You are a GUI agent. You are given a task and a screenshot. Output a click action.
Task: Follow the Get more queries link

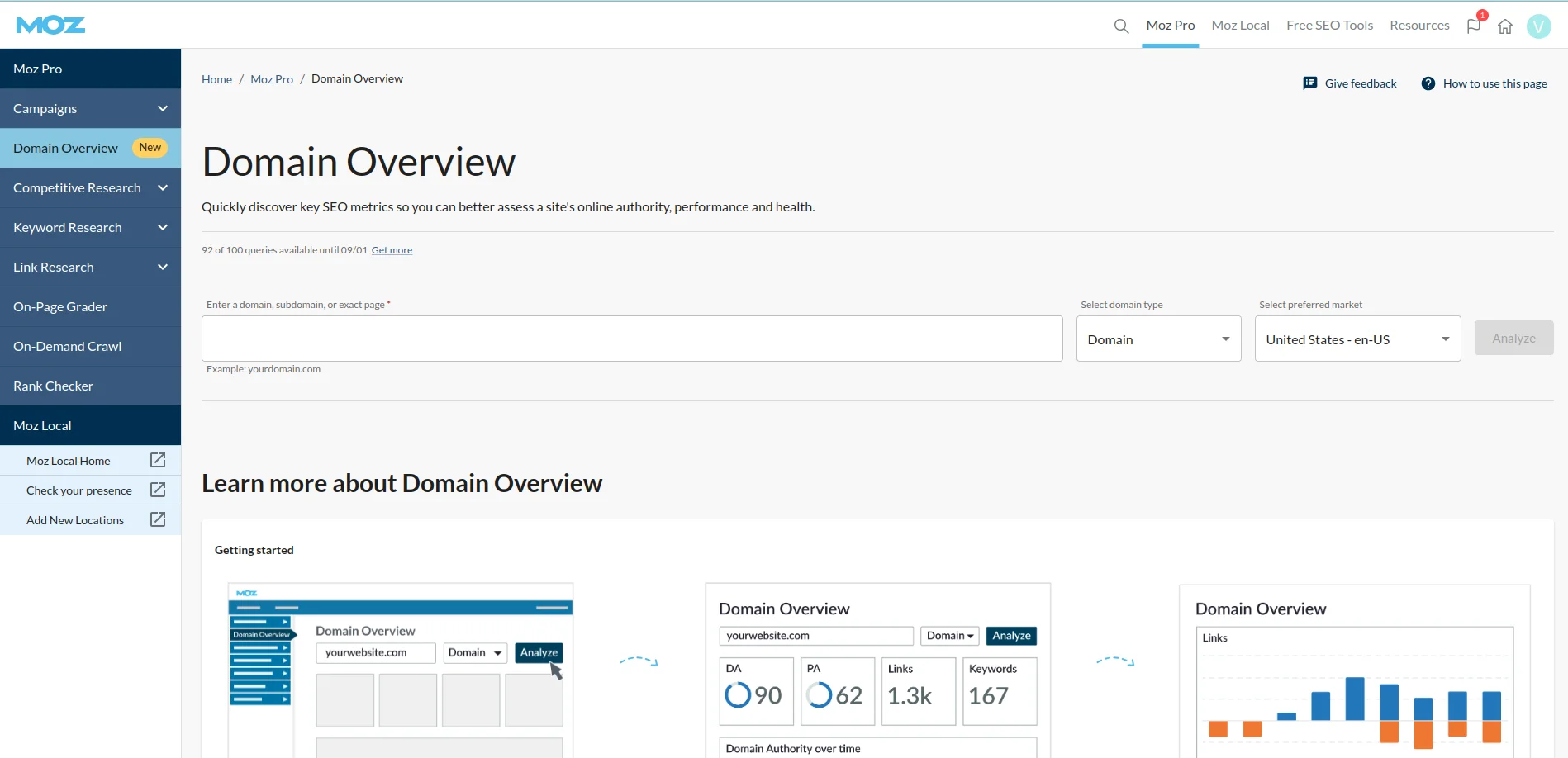(x=392, y=250)
